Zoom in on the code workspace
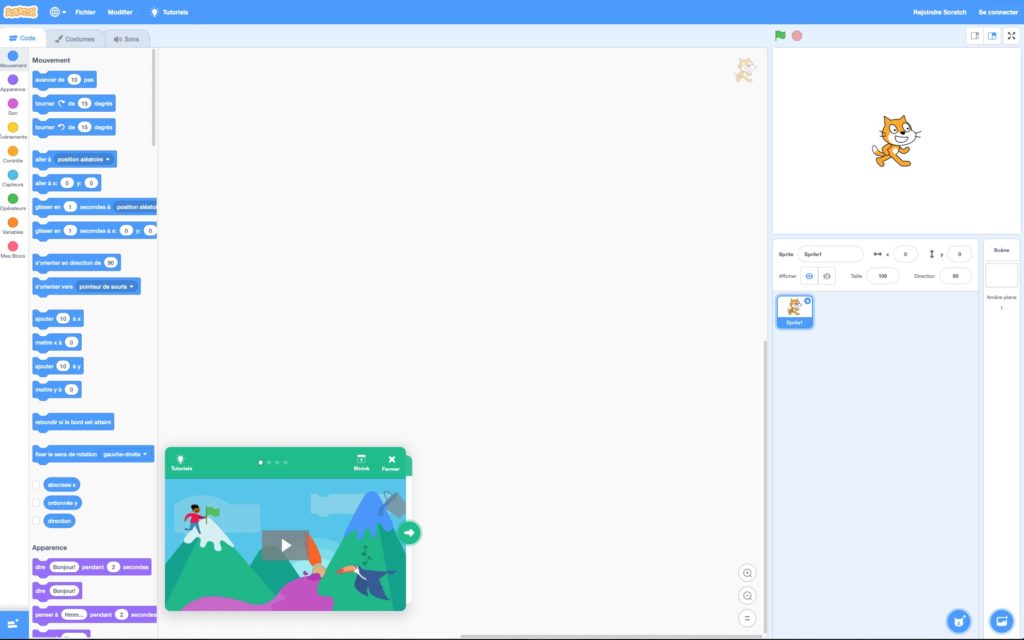1024x640 pixels. pos(747,573)
